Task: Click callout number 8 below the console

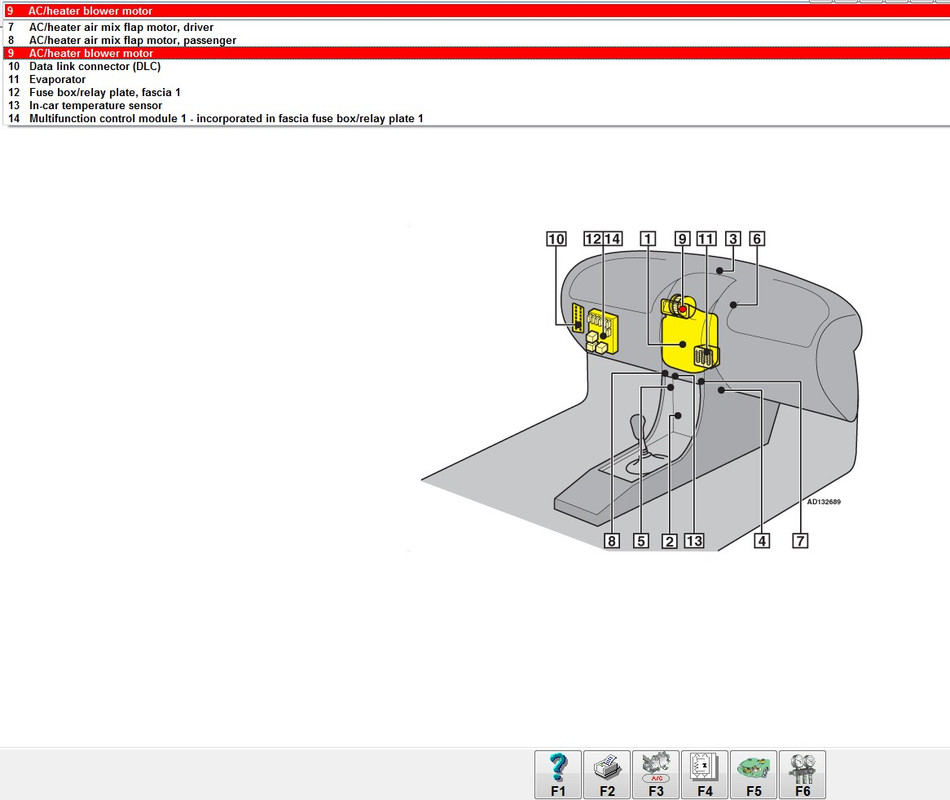Action: pos(612,541)
